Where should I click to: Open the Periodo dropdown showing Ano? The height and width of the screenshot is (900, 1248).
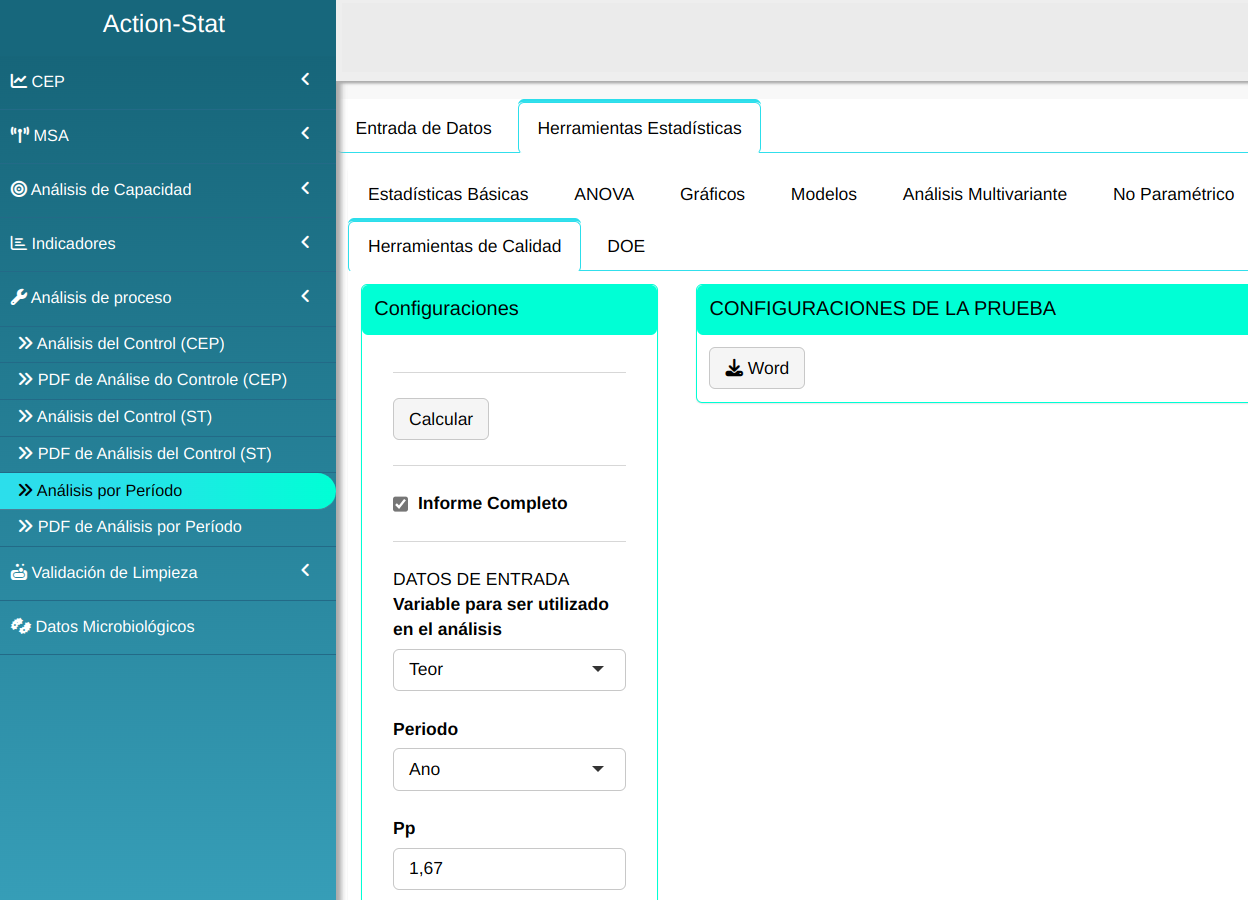509,769
